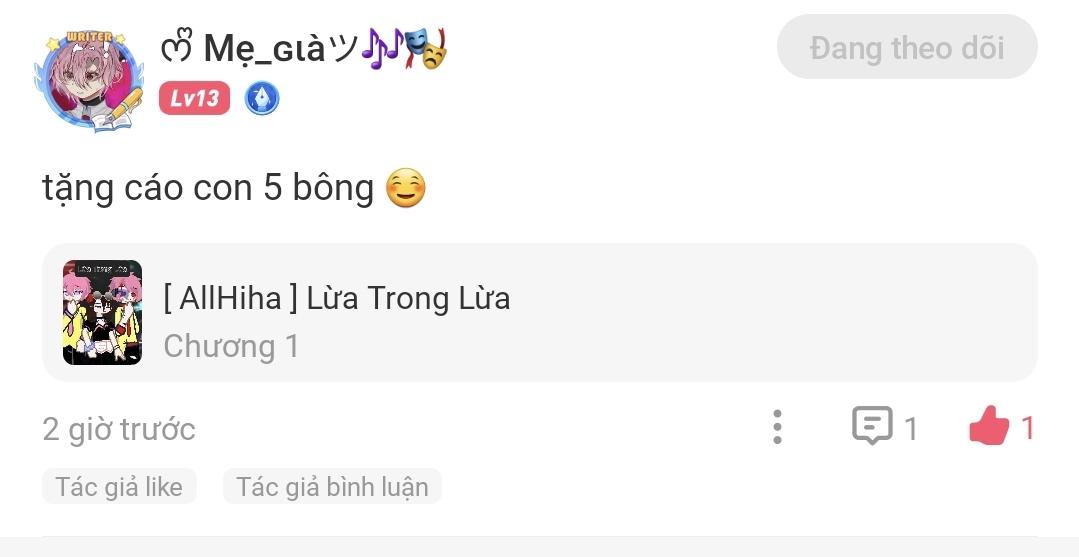Click the 2 giờ trước timestamp

[119, 429]
